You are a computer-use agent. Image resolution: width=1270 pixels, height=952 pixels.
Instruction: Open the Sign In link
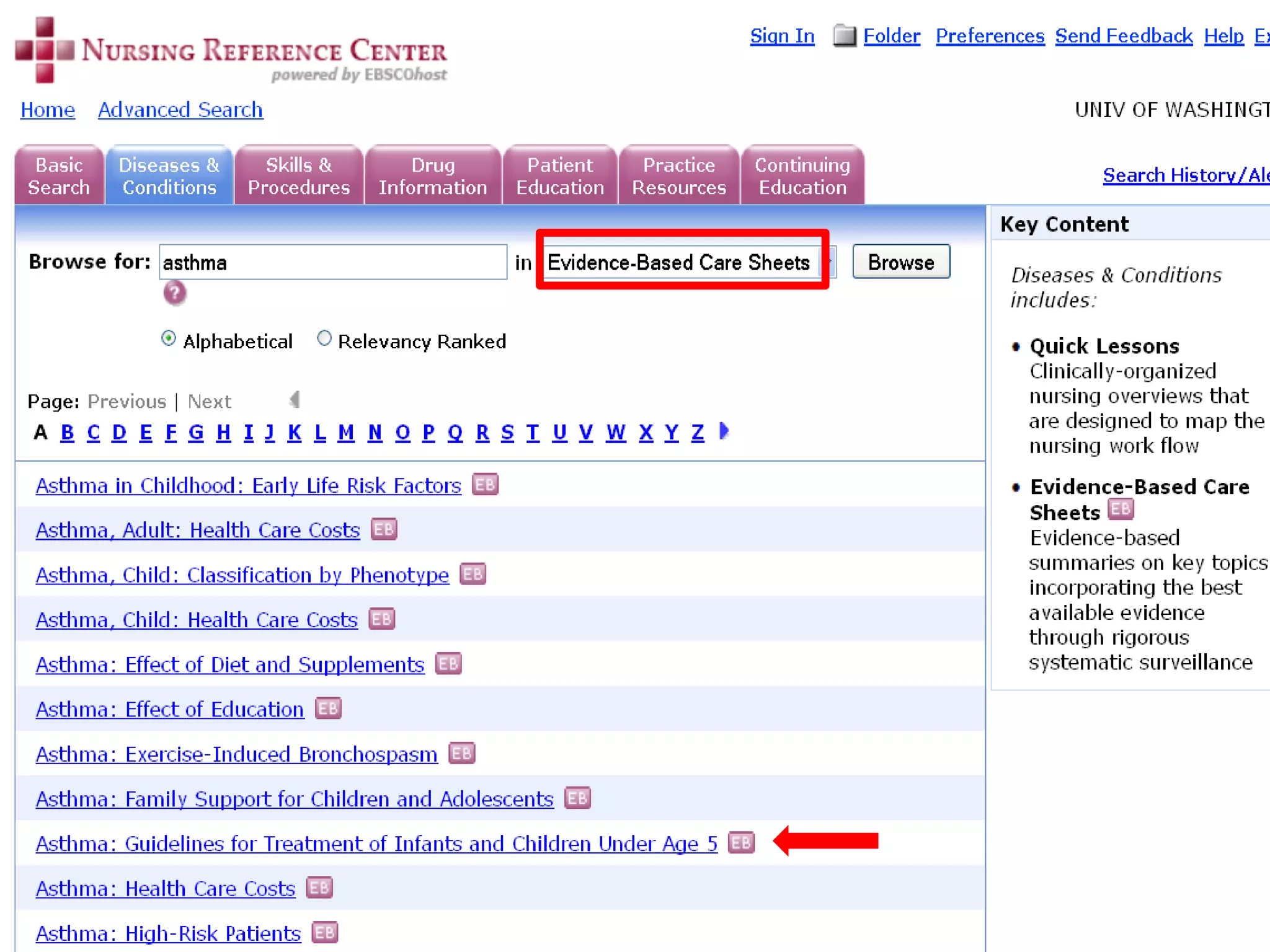(781, 36)
